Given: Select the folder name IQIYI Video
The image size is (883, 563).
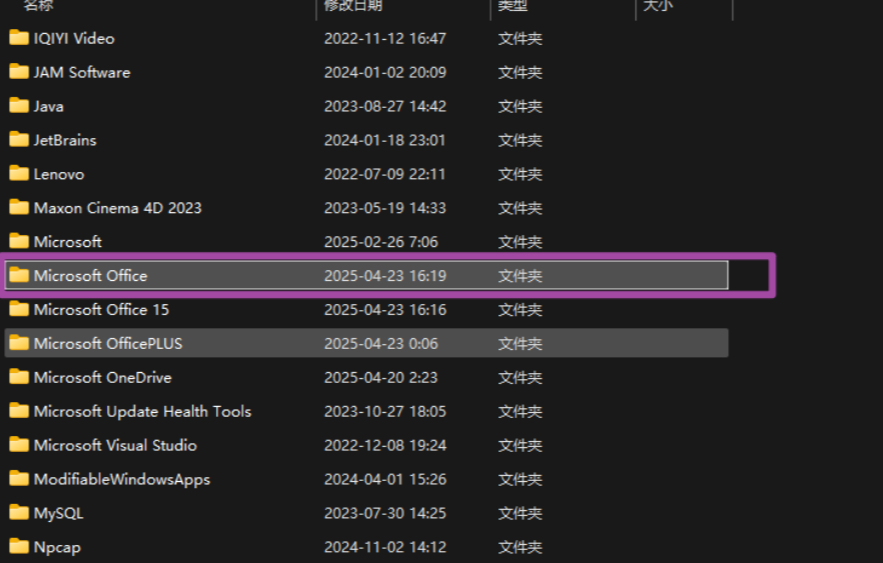Looking at the screenshot, I should 74,38.
